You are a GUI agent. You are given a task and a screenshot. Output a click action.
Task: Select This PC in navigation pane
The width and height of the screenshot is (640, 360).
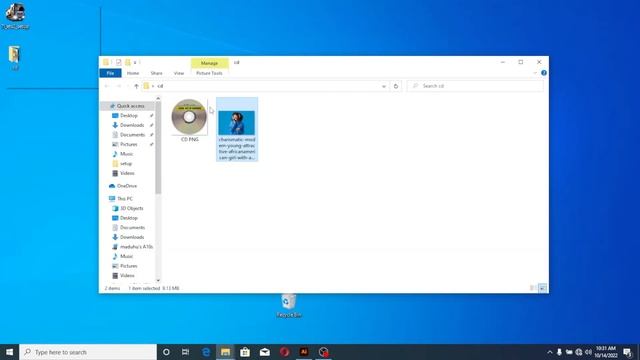click(124, 199)
